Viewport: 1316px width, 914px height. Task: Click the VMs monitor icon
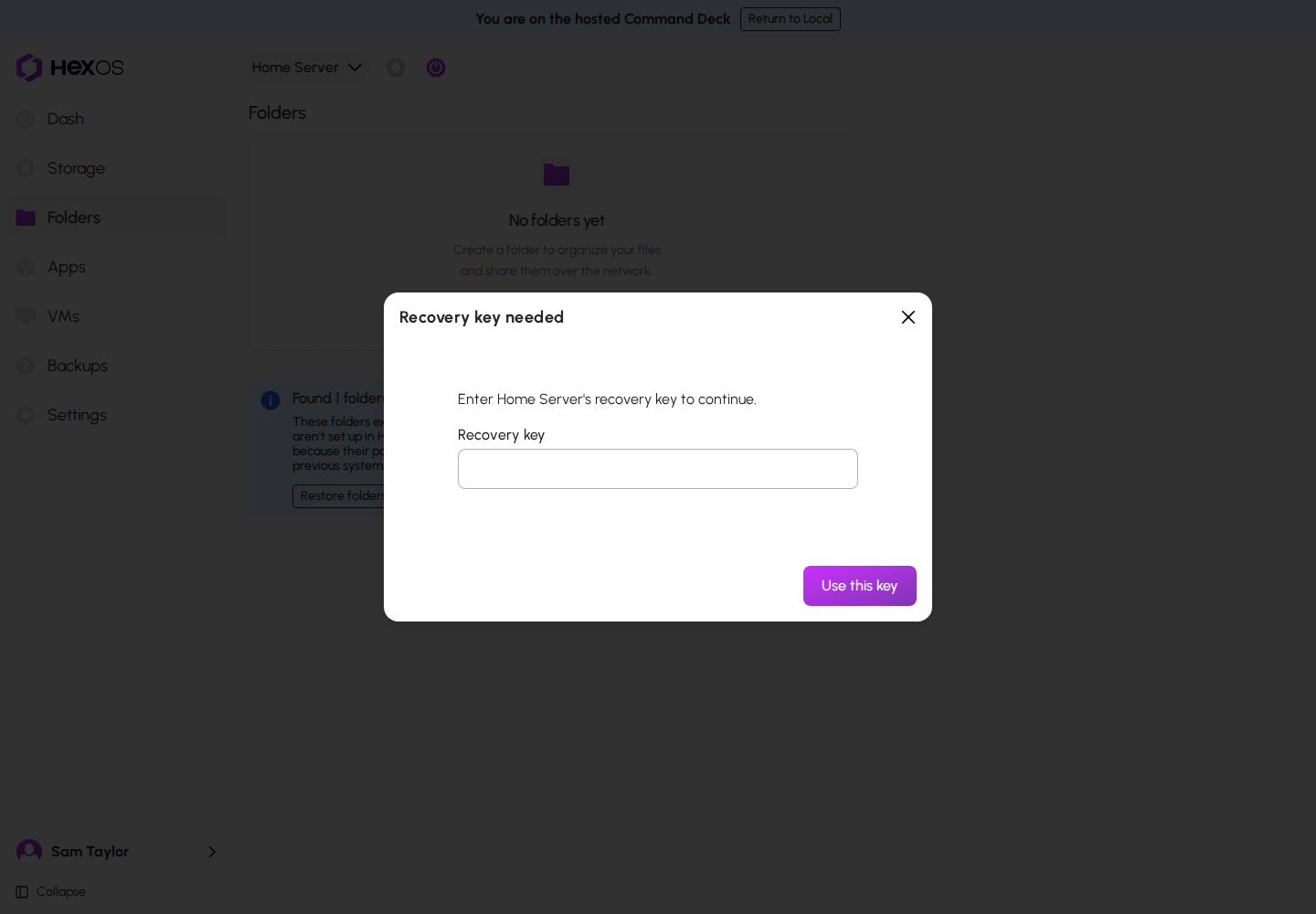click(x=26, y=316)
